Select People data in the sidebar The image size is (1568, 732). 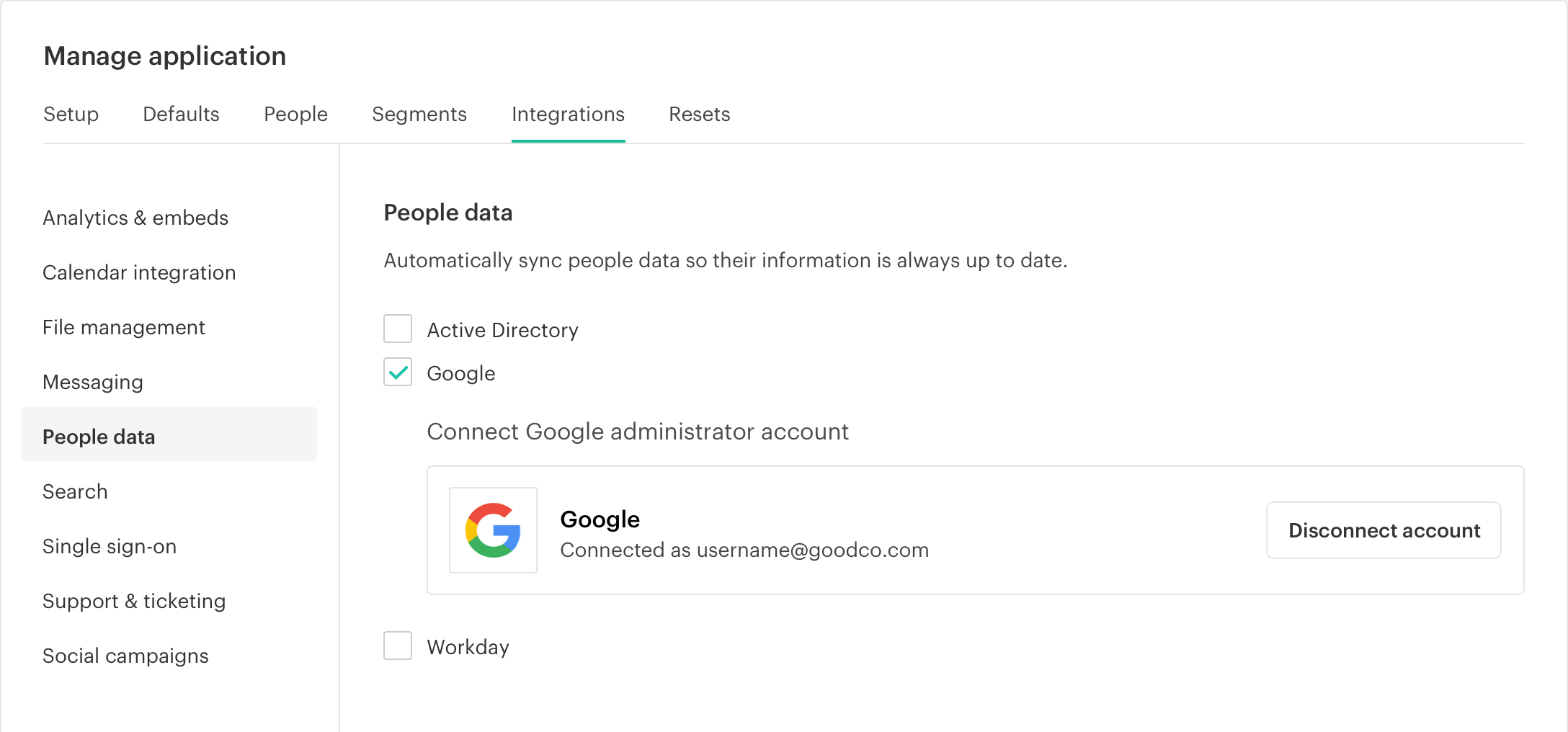point(99,436)
